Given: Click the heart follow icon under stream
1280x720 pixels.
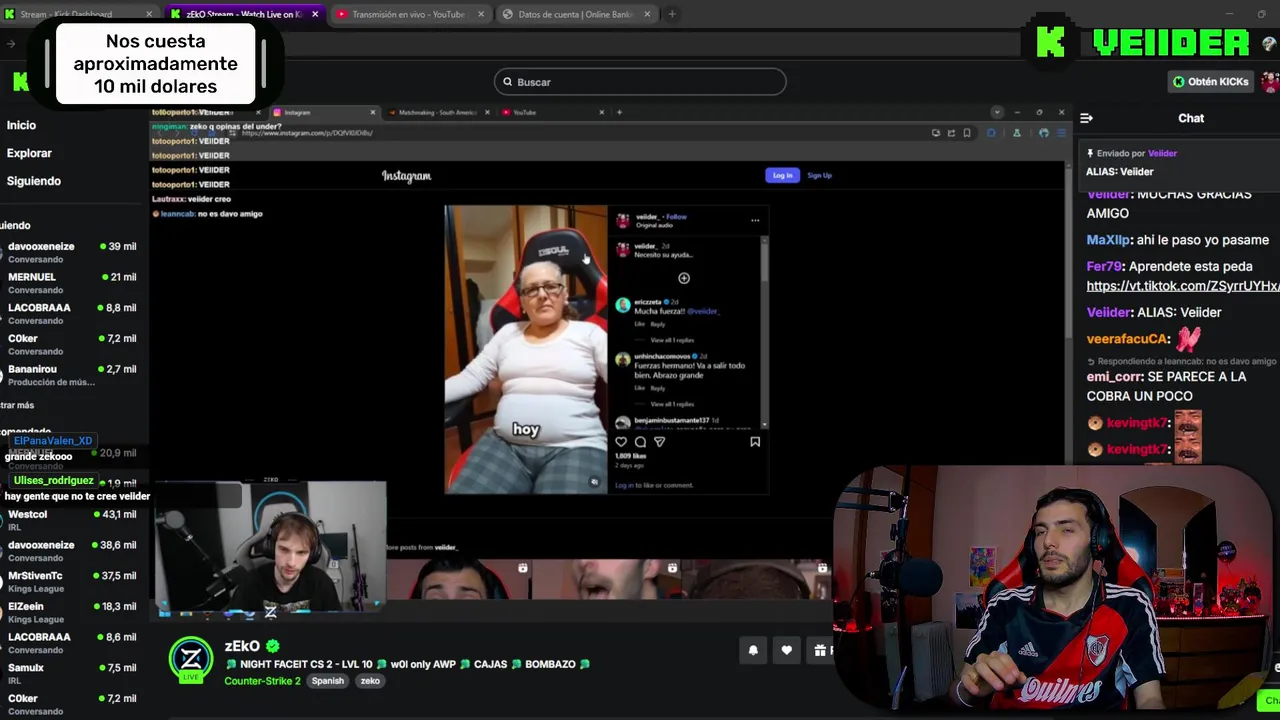Looking at the screenshot, I should [787, 651].
